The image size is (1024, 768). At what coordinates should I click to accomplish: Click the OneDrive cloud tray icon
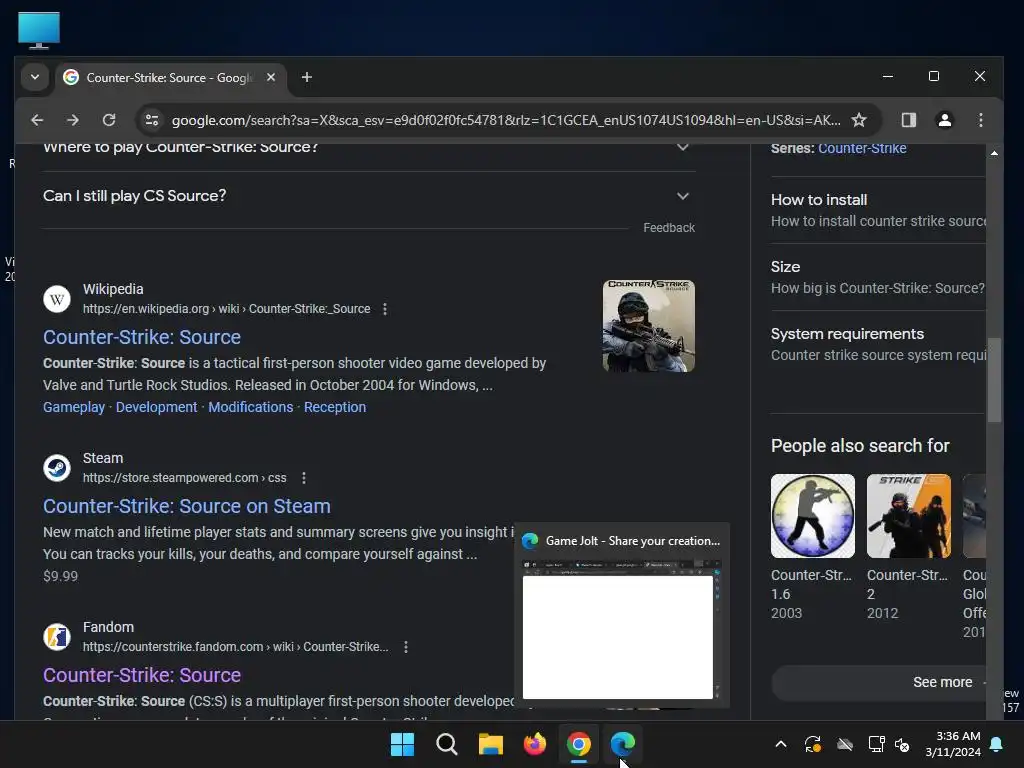845,744
